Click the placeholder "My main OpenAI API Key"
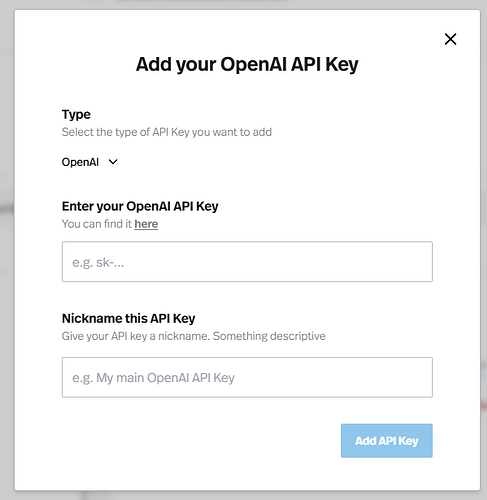 pos(165,378)
